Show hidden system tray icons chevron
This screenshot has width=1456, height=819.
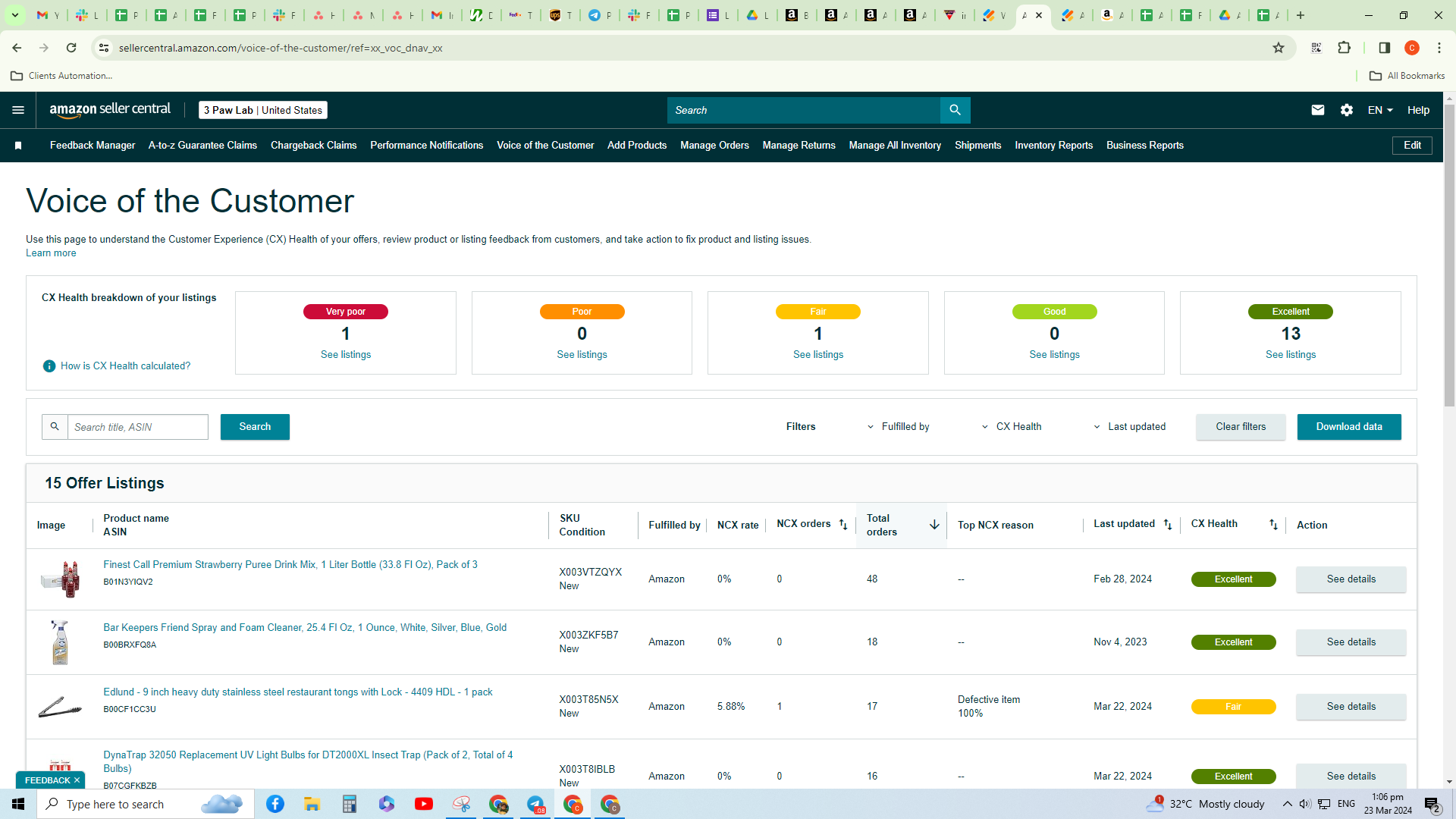coord(1288,804)
